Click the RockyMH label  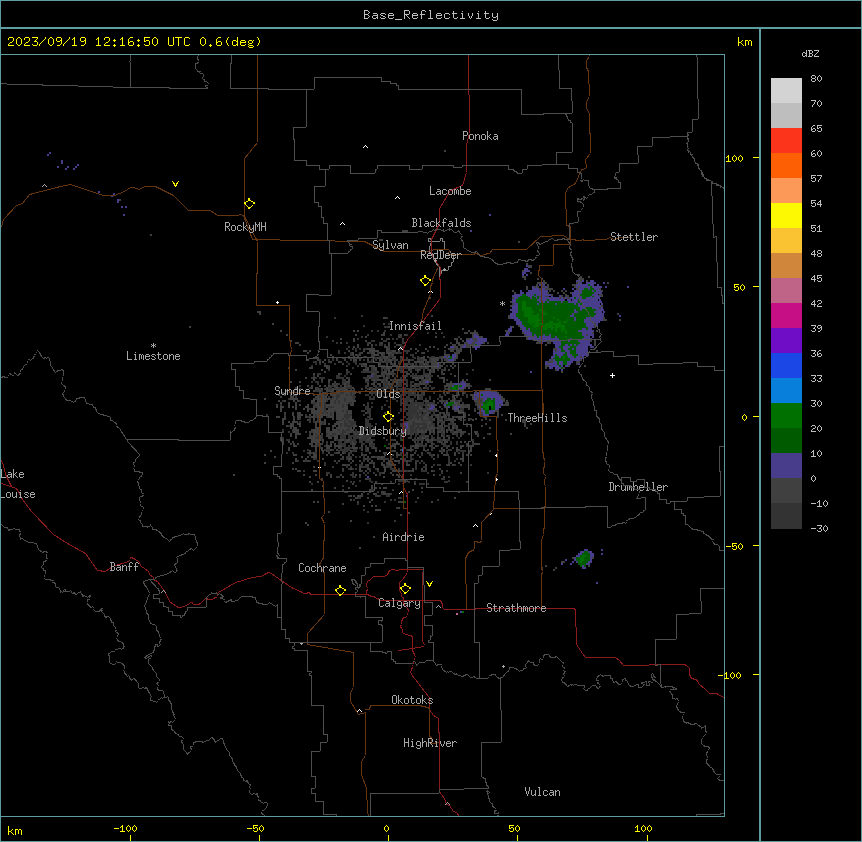pos(245,227)
